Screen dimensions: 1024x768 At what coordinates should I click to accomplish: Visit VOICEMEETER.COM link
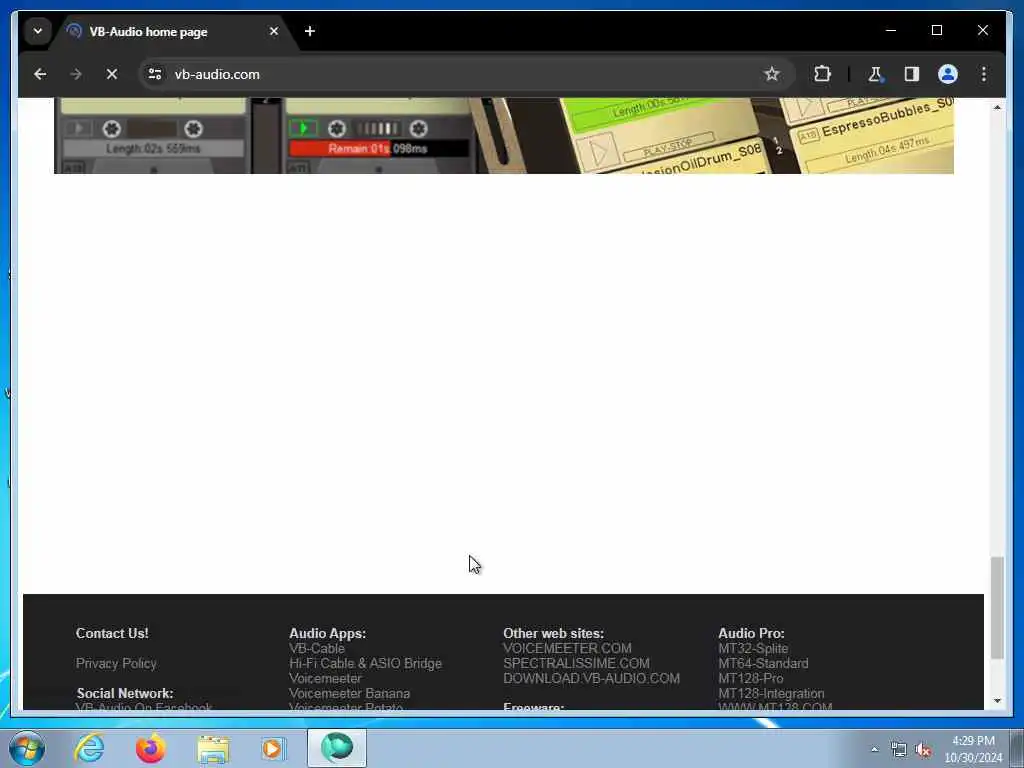(567, 648)
